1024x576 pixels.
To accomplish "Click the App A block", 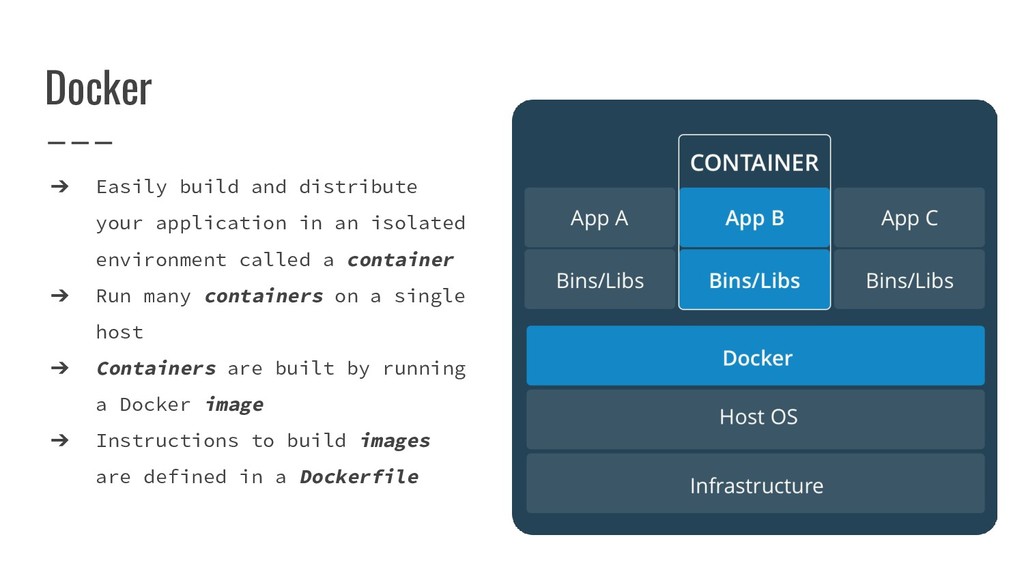I will (600, 217).
